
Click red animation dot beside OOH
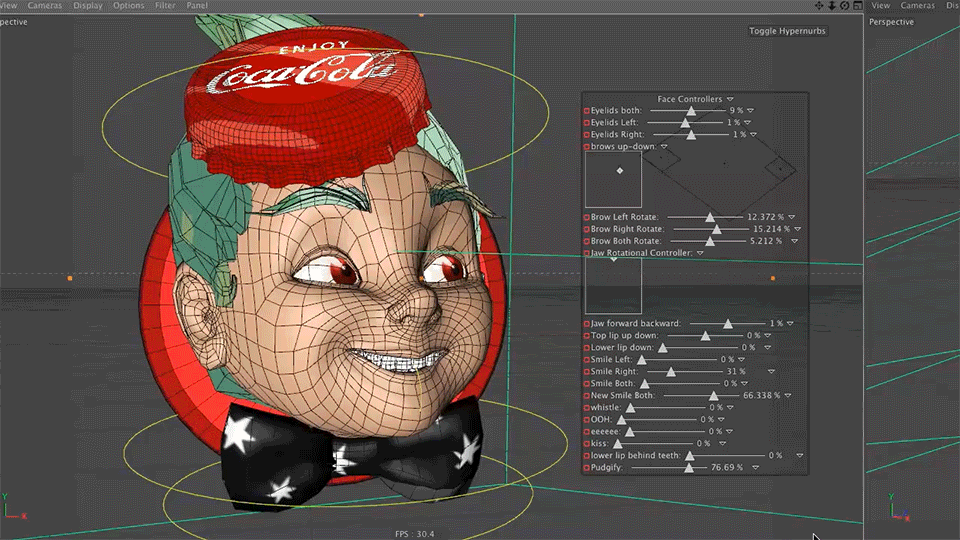coord(587,420)
